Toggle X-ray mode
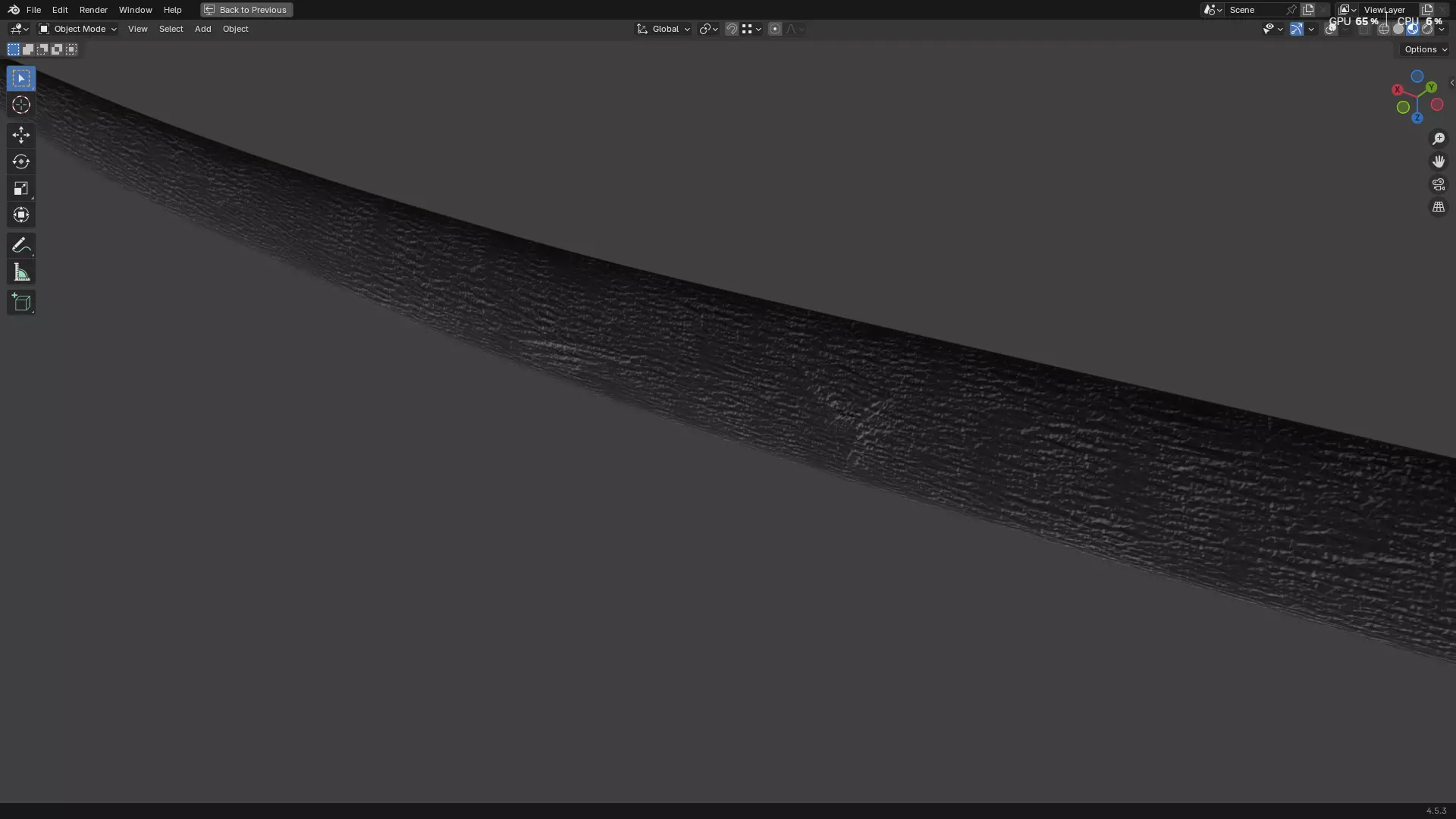 coord(1364,29)
